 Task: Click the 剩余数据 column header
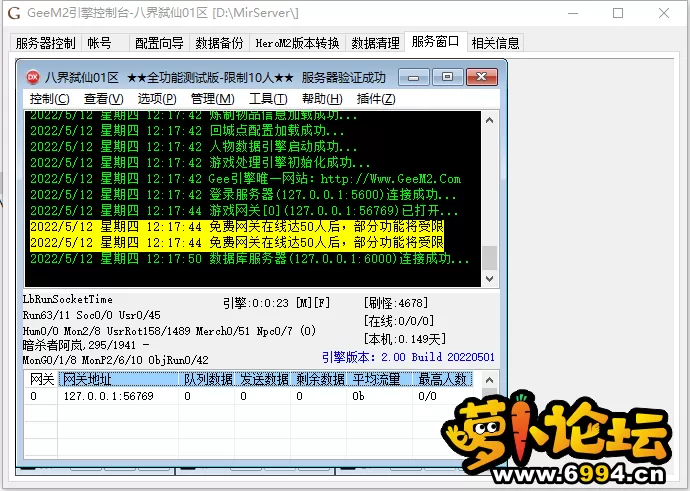[319, 379]
